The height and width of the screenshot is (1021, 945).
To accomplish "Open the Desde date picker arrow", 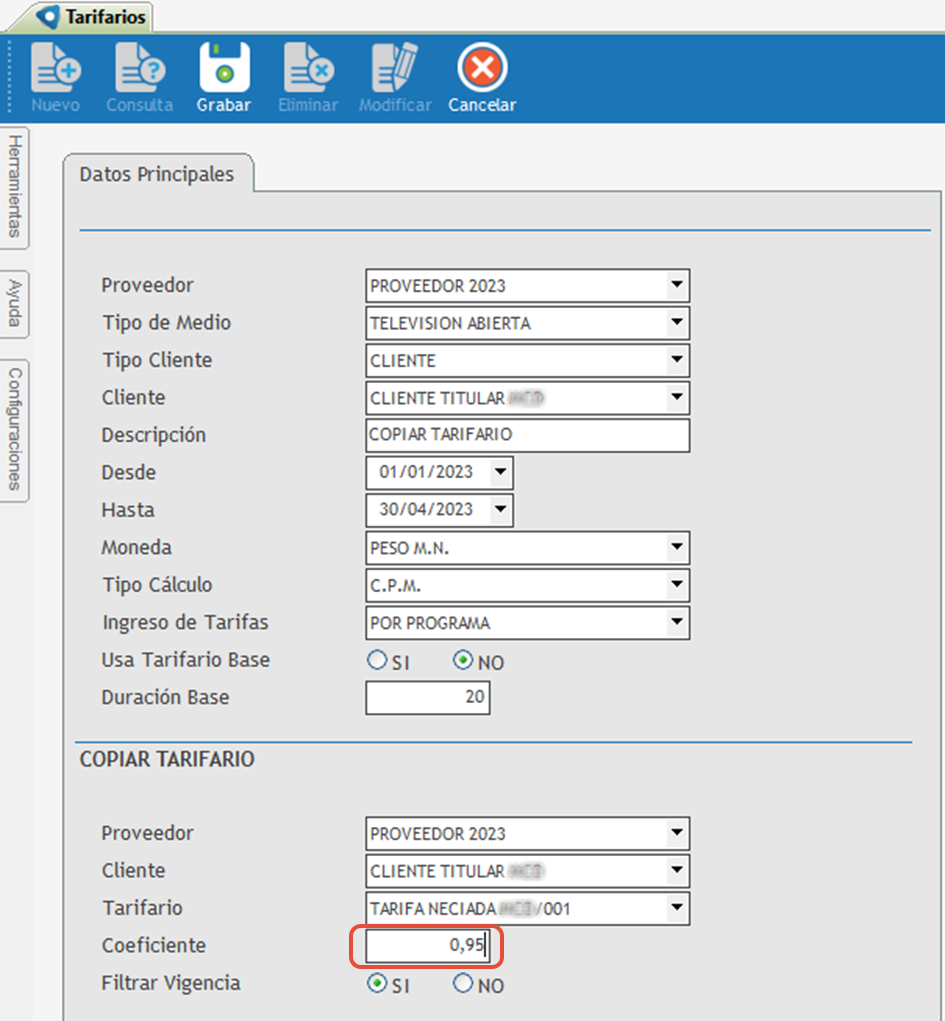I will (x=500, y=472).
